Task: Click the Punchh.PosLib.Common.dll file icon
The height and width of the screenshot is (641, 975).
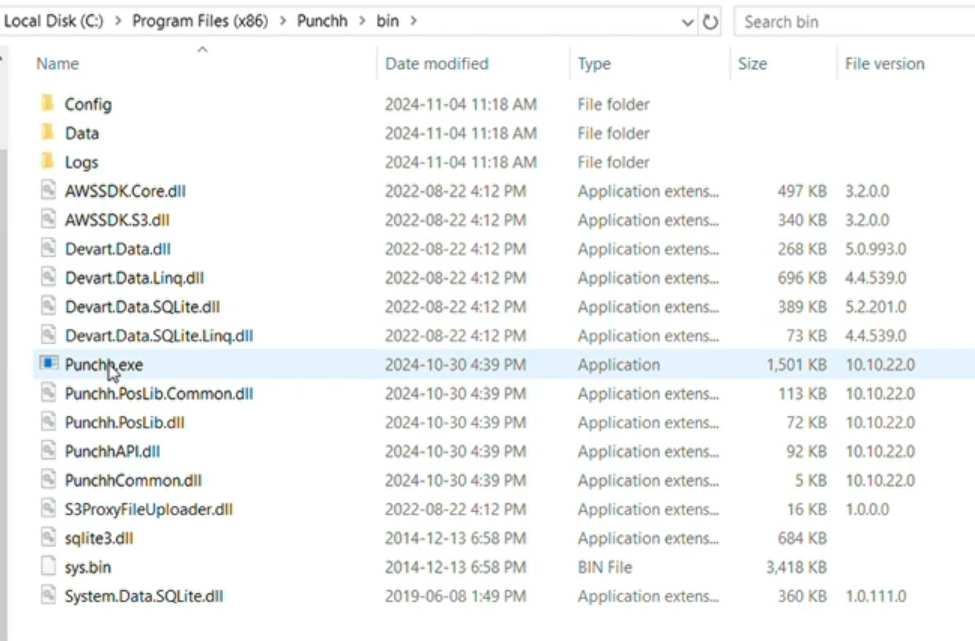Action: 49,392
